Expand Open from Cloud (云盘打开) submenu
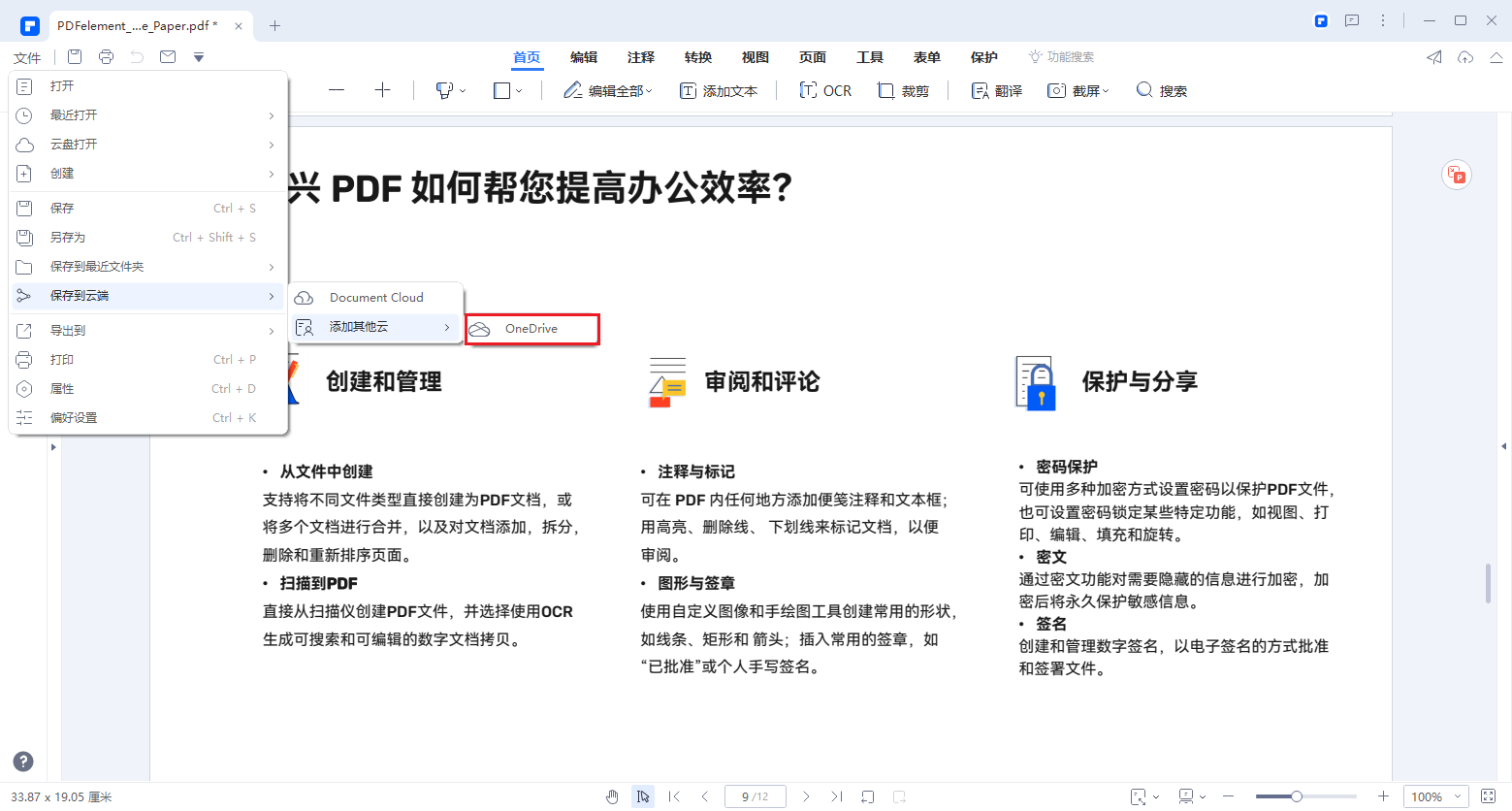Image resolution: width=1512 pixels, height=811 pixels. pos(148,145)
